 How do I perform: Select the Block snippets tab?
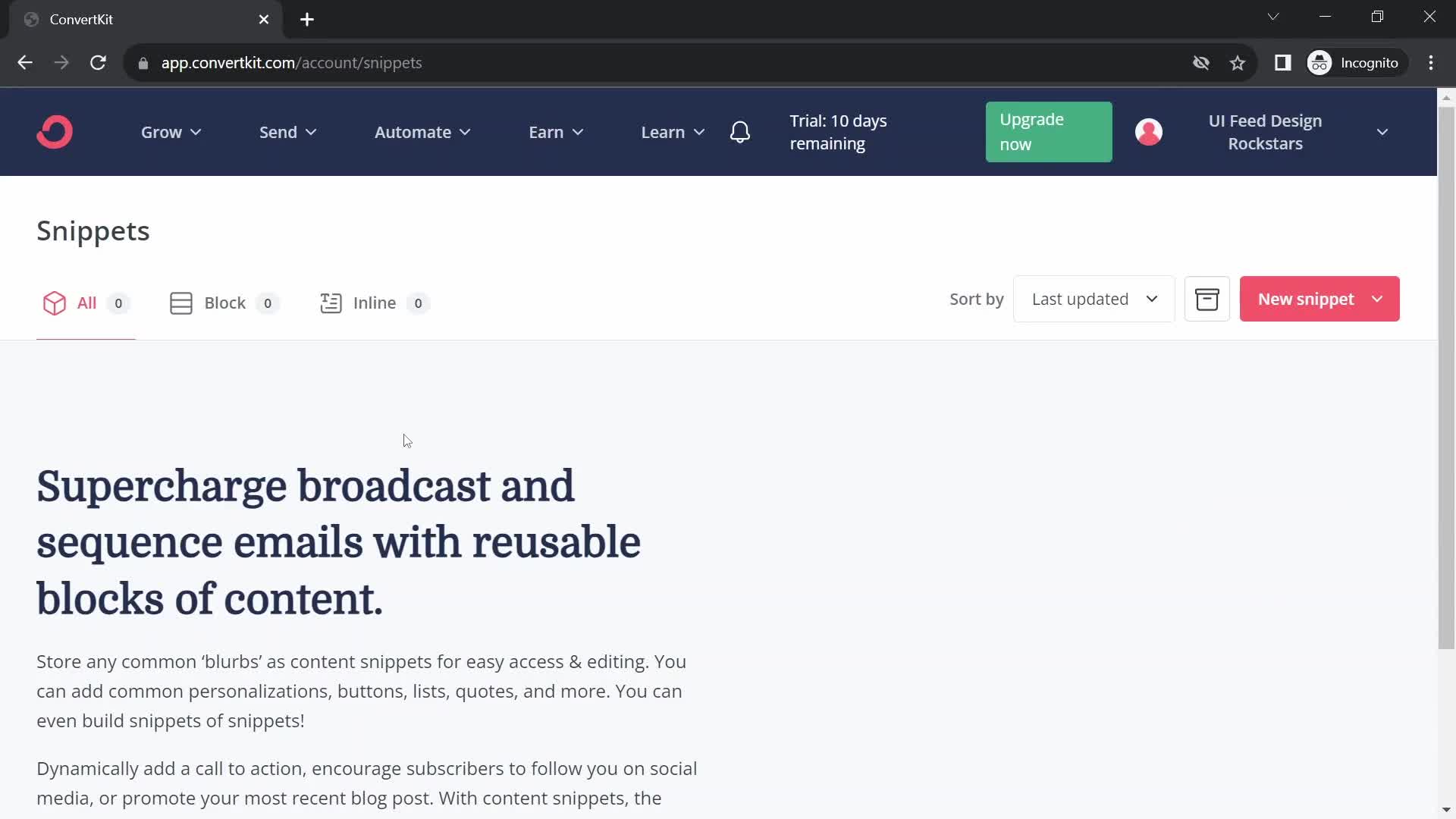(x=224, y=302)
